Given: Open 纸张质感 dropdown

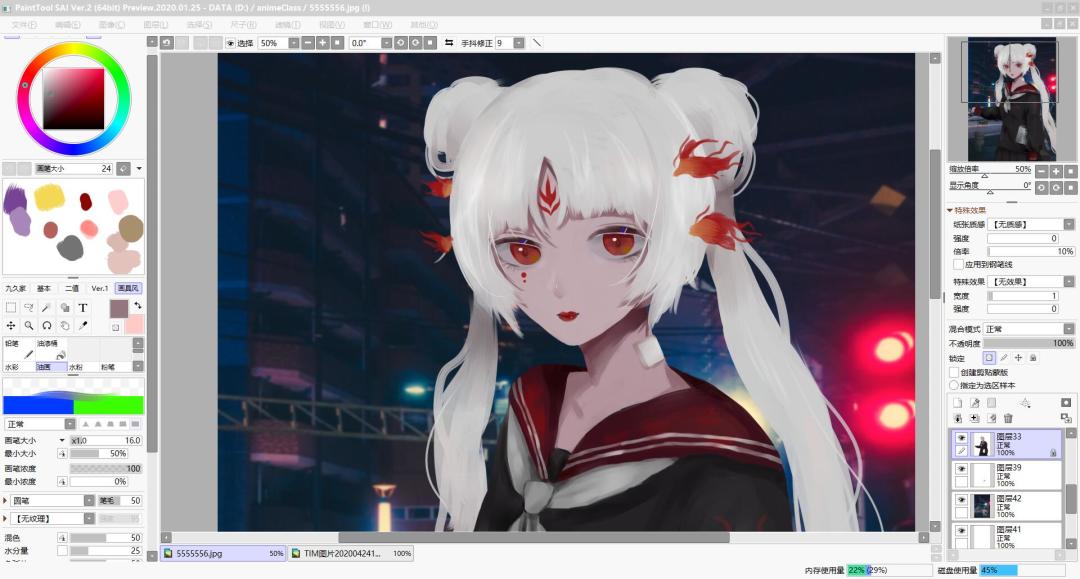Looking at the screenshot, I should [x=1069, y=224].
